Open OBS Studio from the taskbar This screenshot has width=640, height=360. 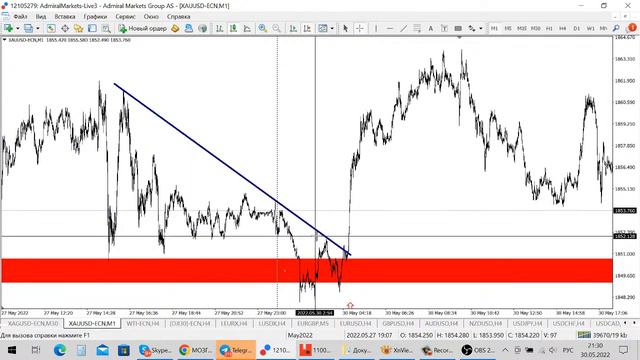pyautogui.click(x=478, y=350)
